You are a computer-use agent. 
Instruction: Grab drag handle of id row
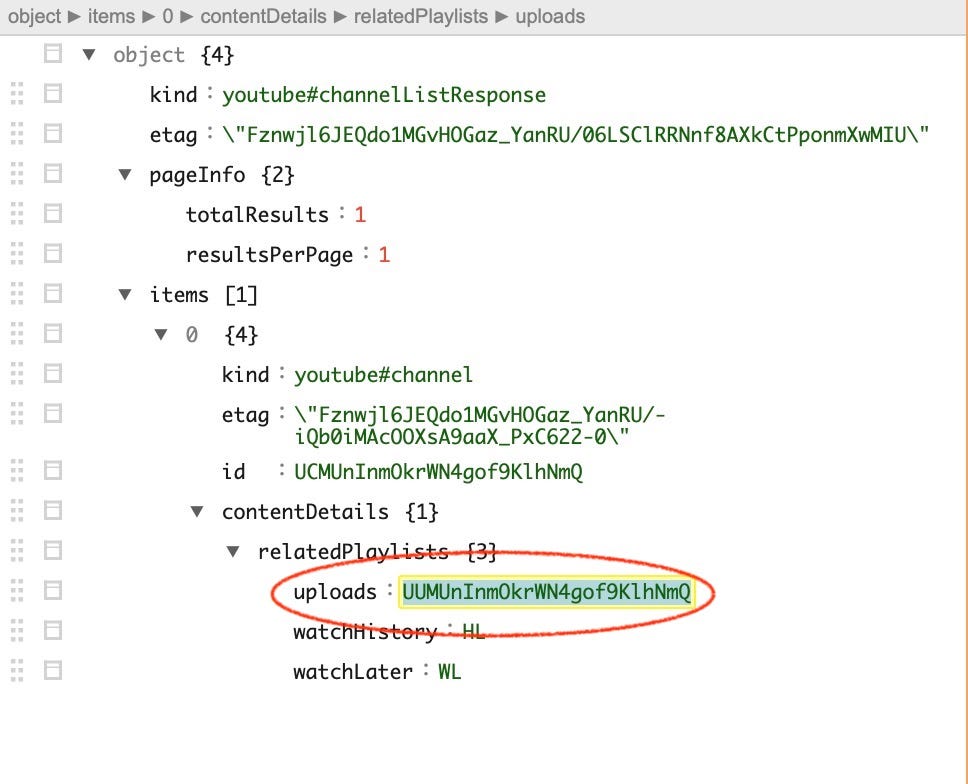(x=17, y=470)
